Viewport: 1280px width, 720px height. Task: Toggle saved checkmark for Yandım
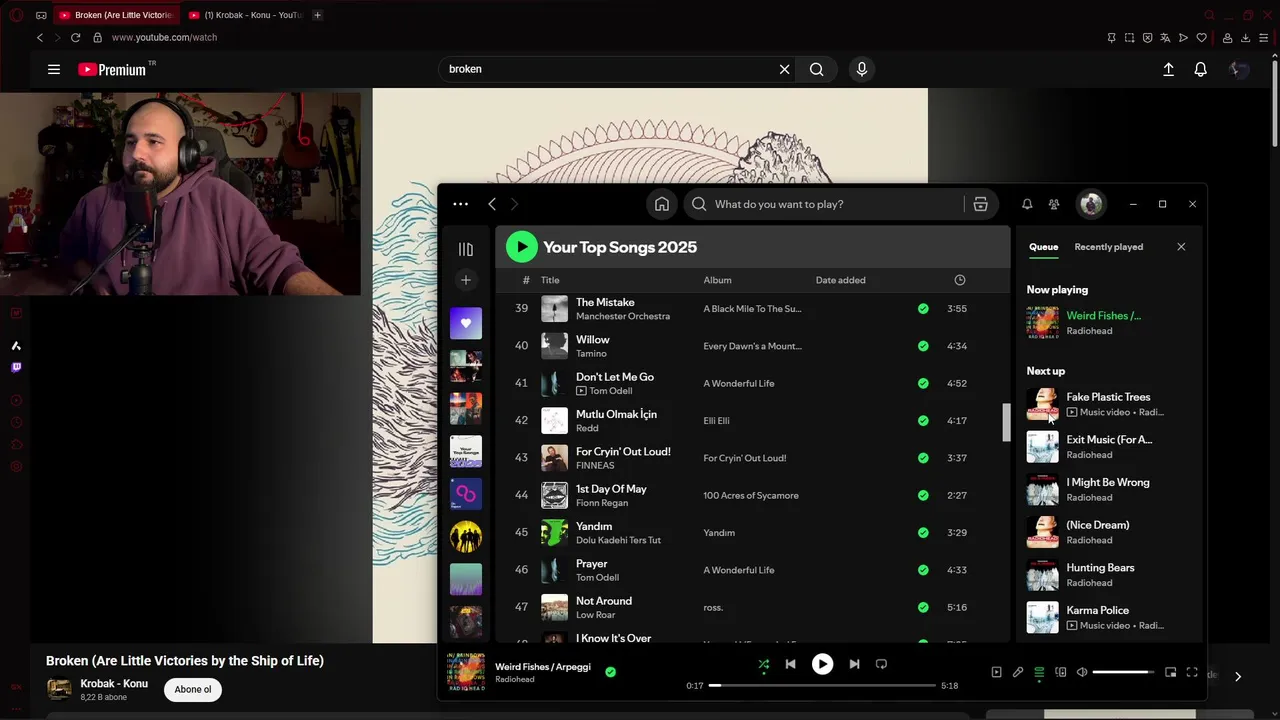[923, 533]
